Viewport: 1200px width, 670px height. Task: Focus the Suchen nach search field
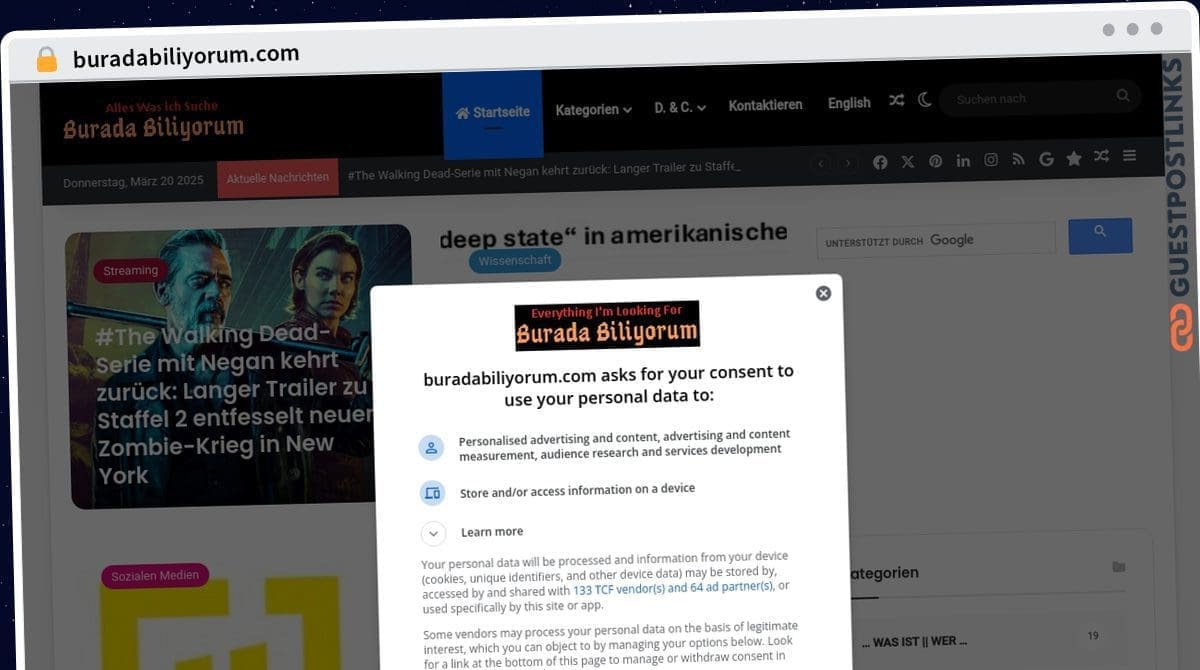click(x=1030, y=98)
